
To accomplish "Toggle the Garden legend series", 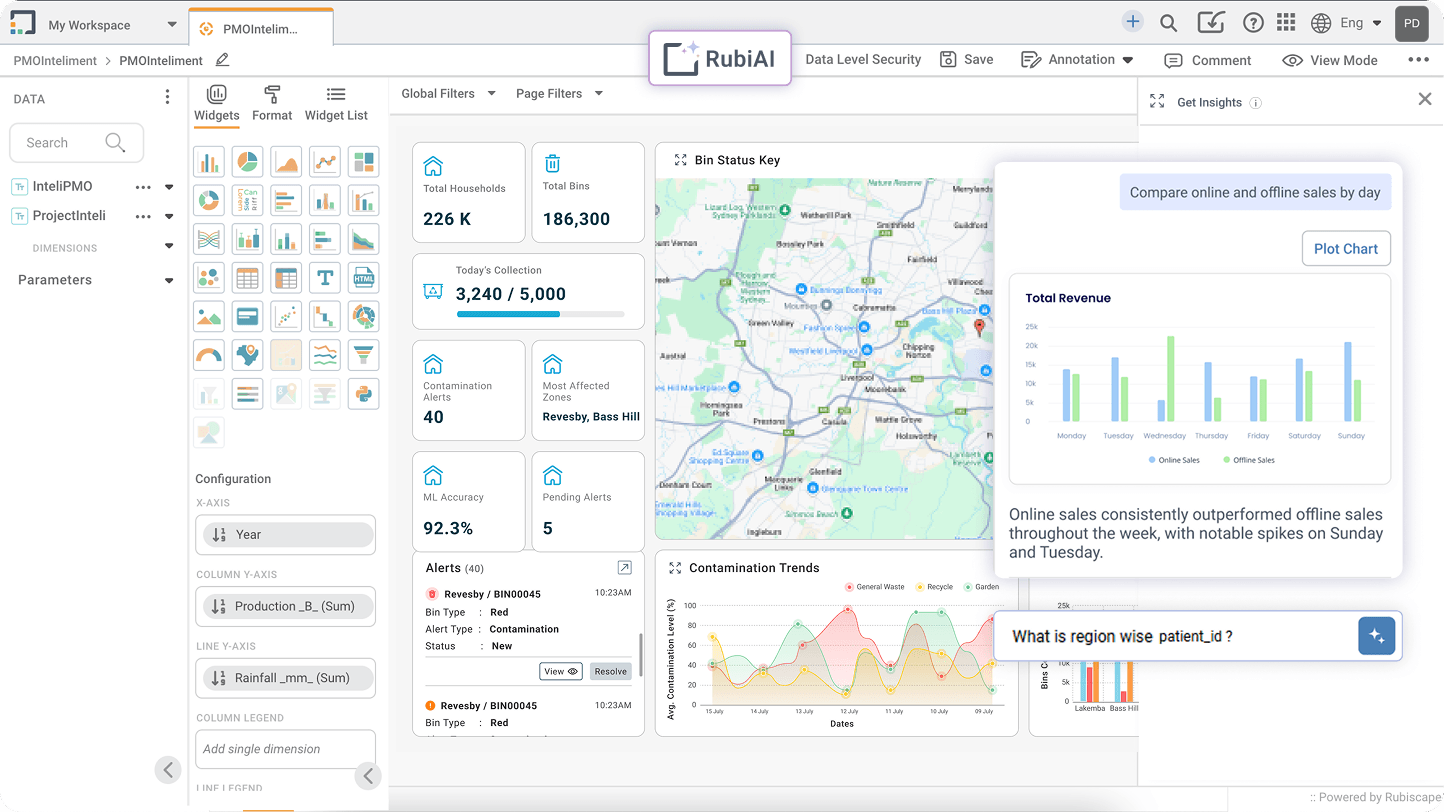I will click(981, 587).
